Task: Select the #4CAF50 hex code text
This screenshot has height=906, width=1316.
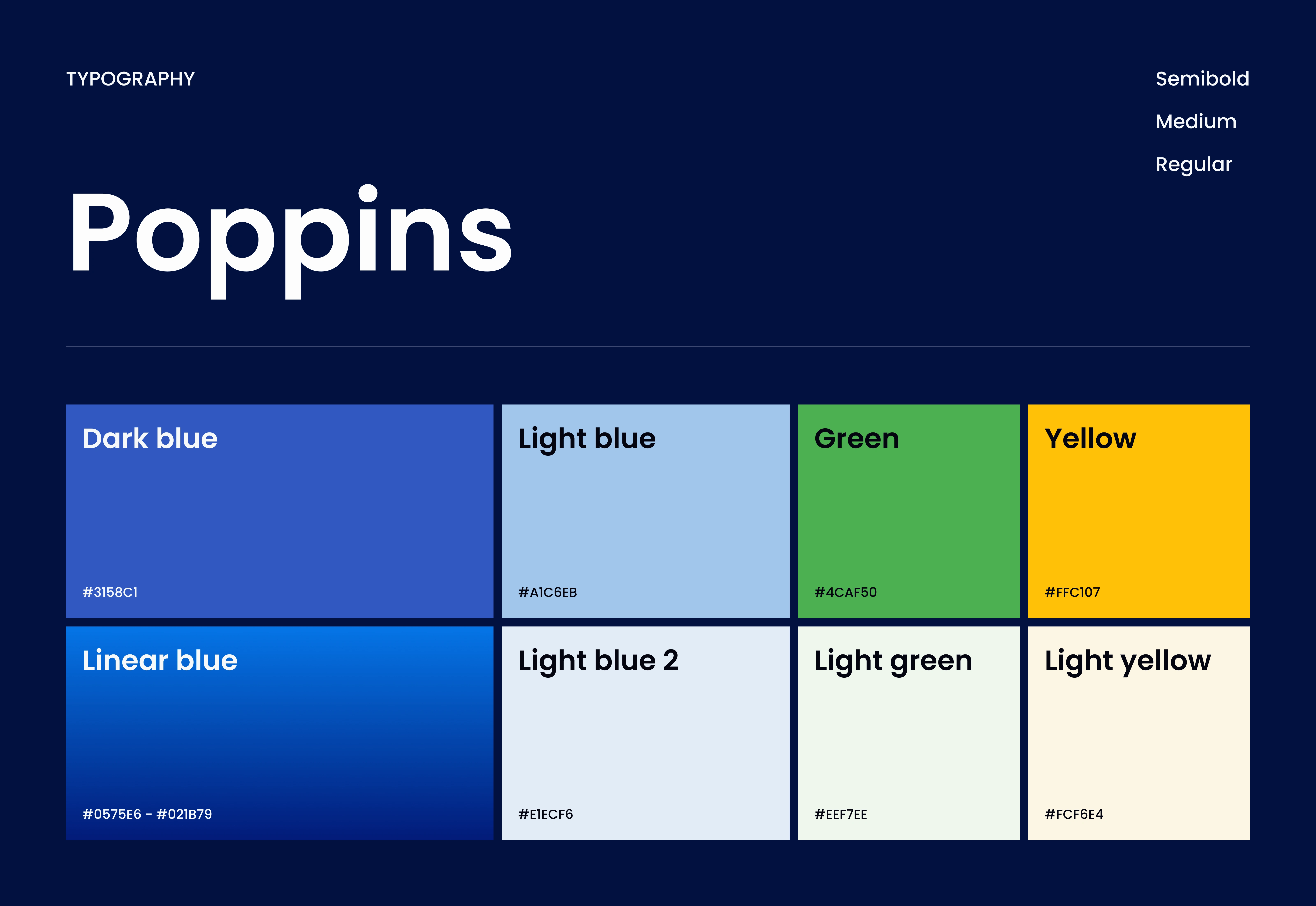Action: point(846,592)
